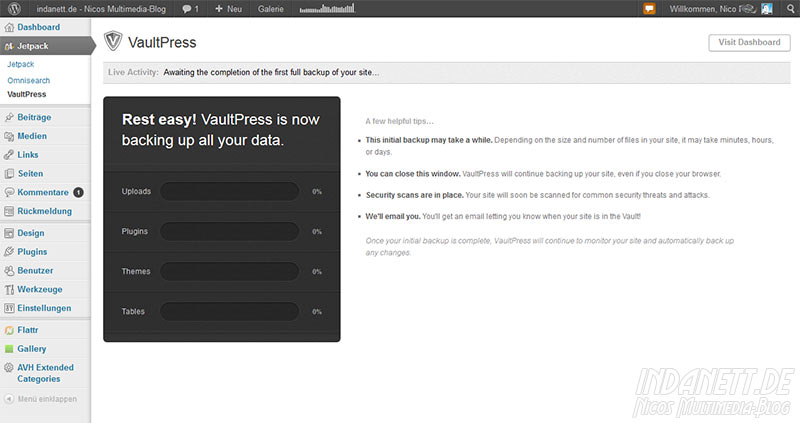800x423 pixels.
Task: Click the Kommentare pending count badge
Action: [x=78, y=192]
